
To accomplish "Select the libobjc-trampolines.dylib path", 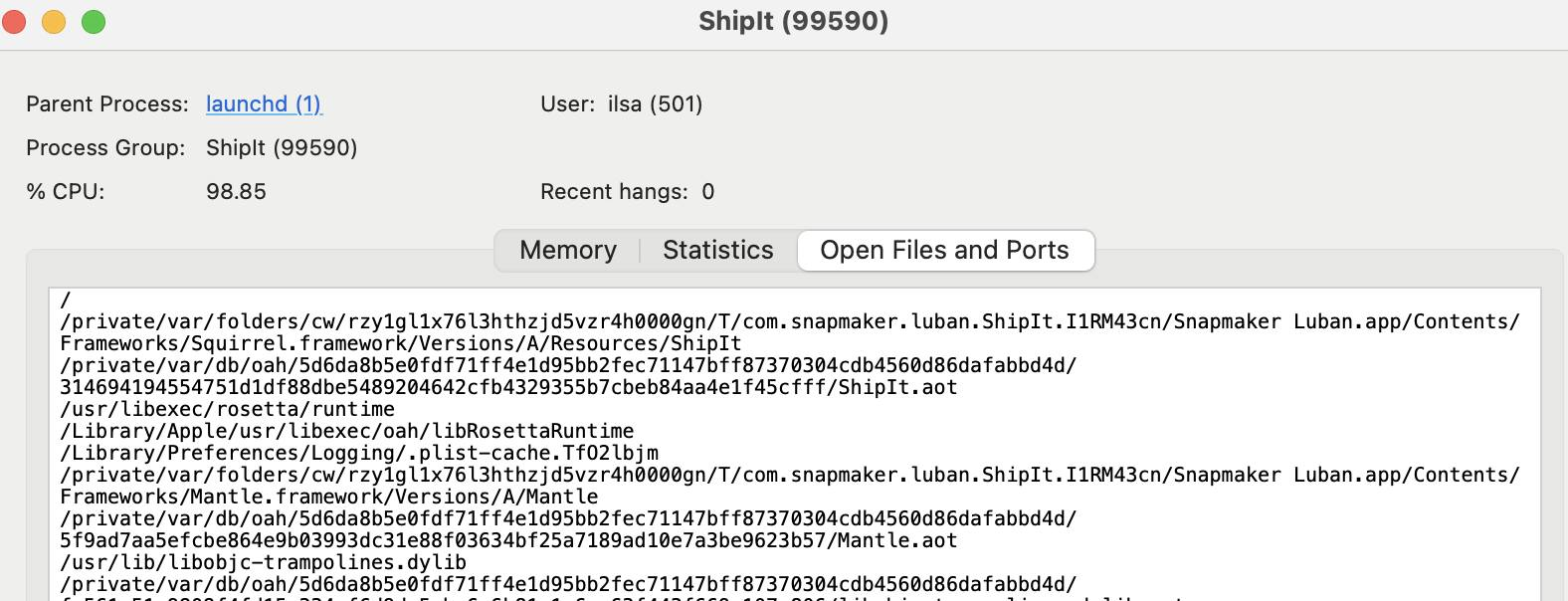I will point(261,561).
